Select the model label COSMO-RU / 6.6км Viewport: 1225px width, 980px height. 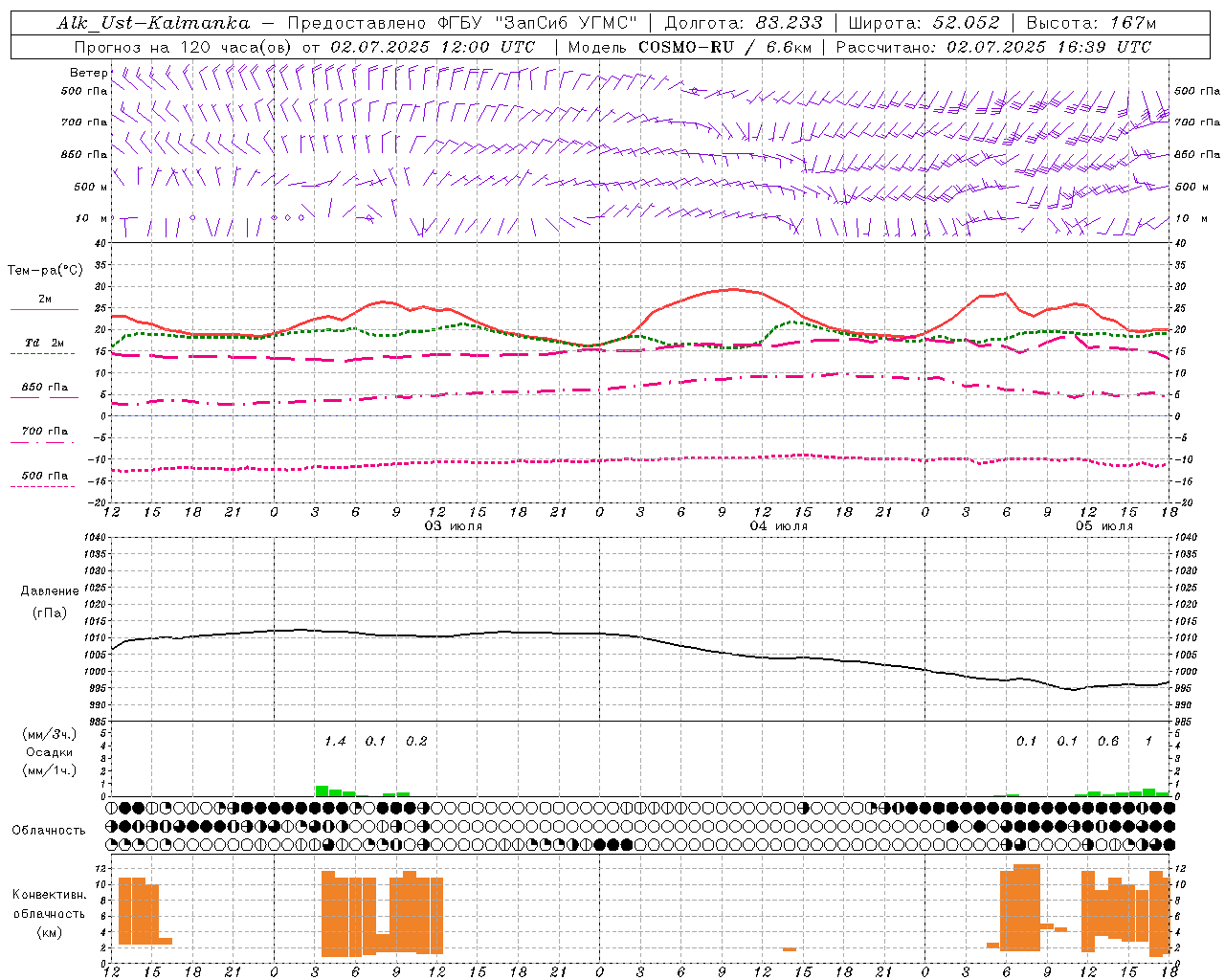[x=725, y=47]
